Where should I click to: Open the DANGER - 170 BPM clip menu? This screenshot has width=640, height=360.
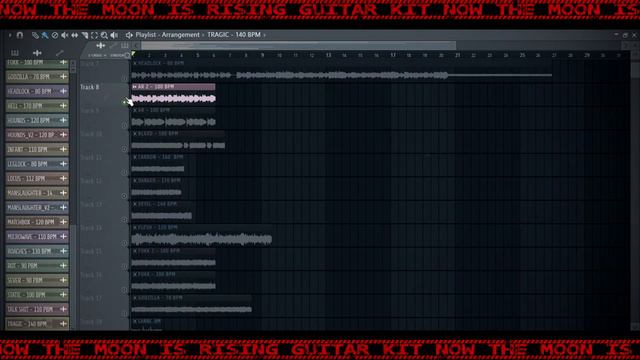click(135, 180)
